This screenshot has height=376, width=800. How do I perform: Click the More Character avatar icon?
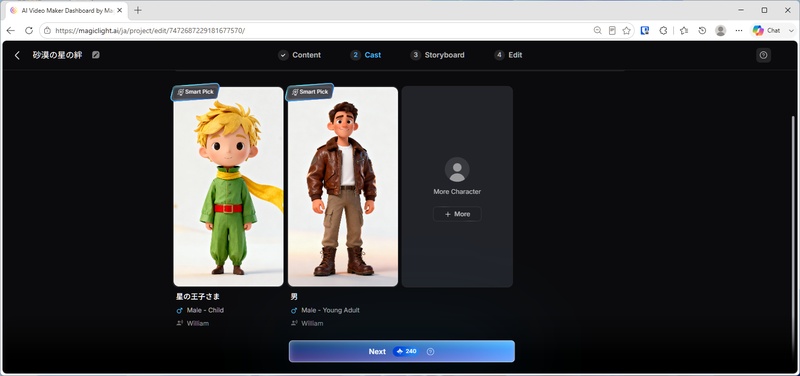[x=457, y=169]
